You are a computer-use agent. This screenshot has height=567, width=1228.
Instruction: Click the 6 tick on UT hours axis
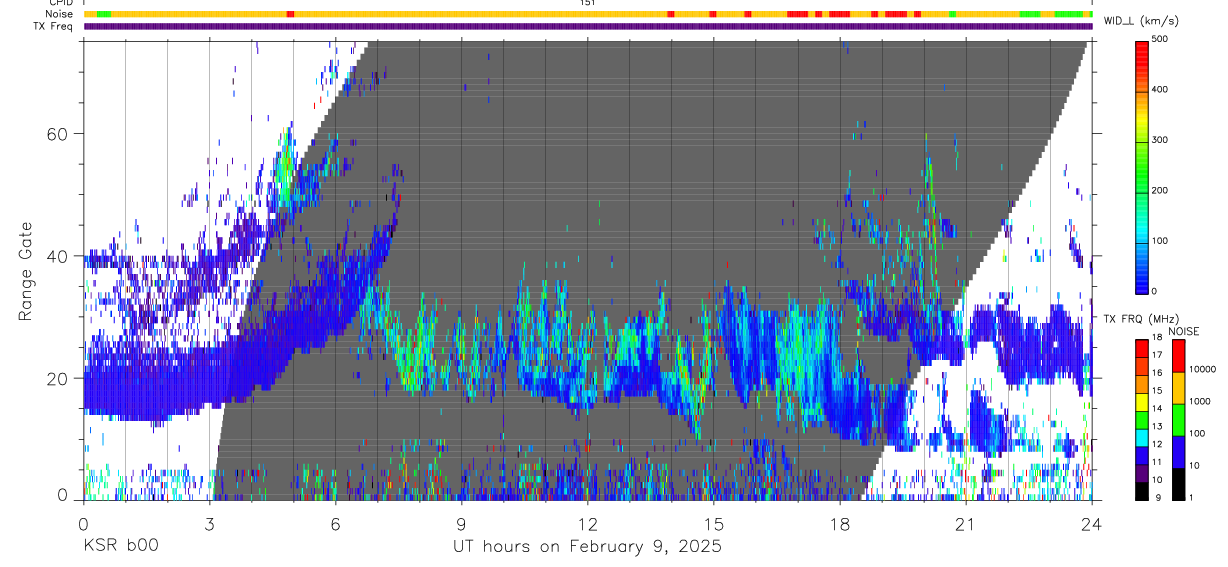tap(335, 523)
